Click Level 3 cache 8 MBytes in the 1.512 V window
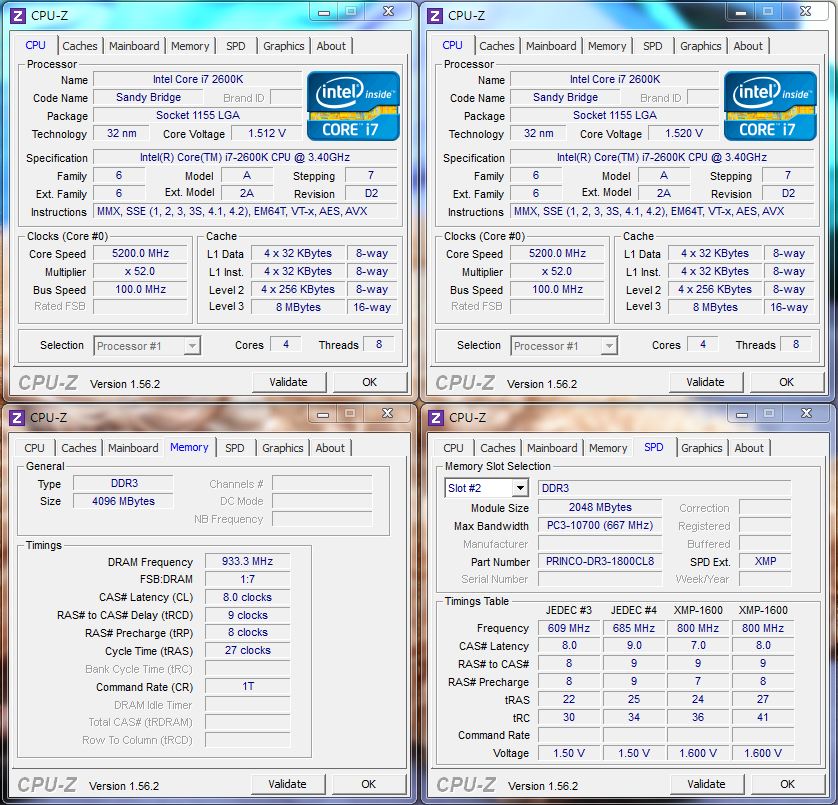Image resolution: width=838 pixels, height=805 pixels. [x=298, y=307]
